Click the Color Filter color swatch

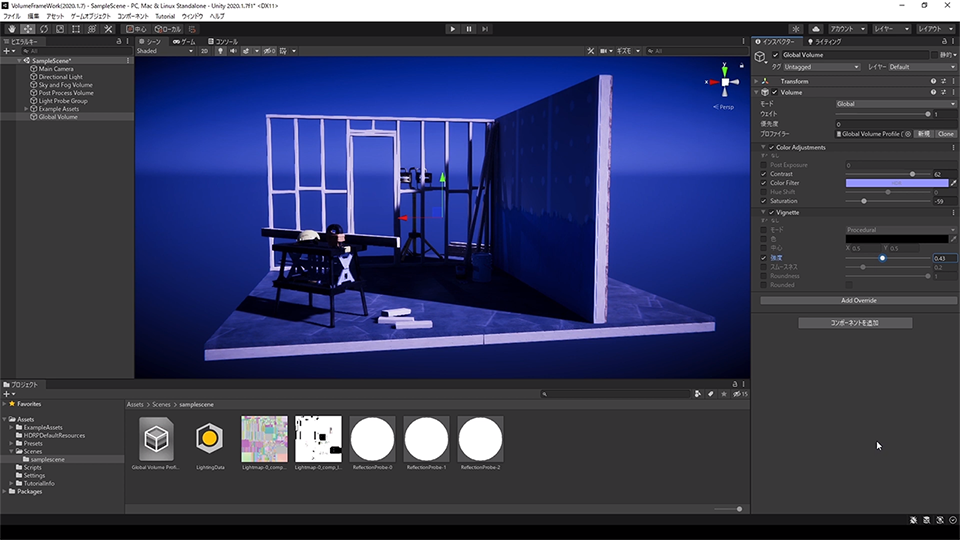click(896, 183)
